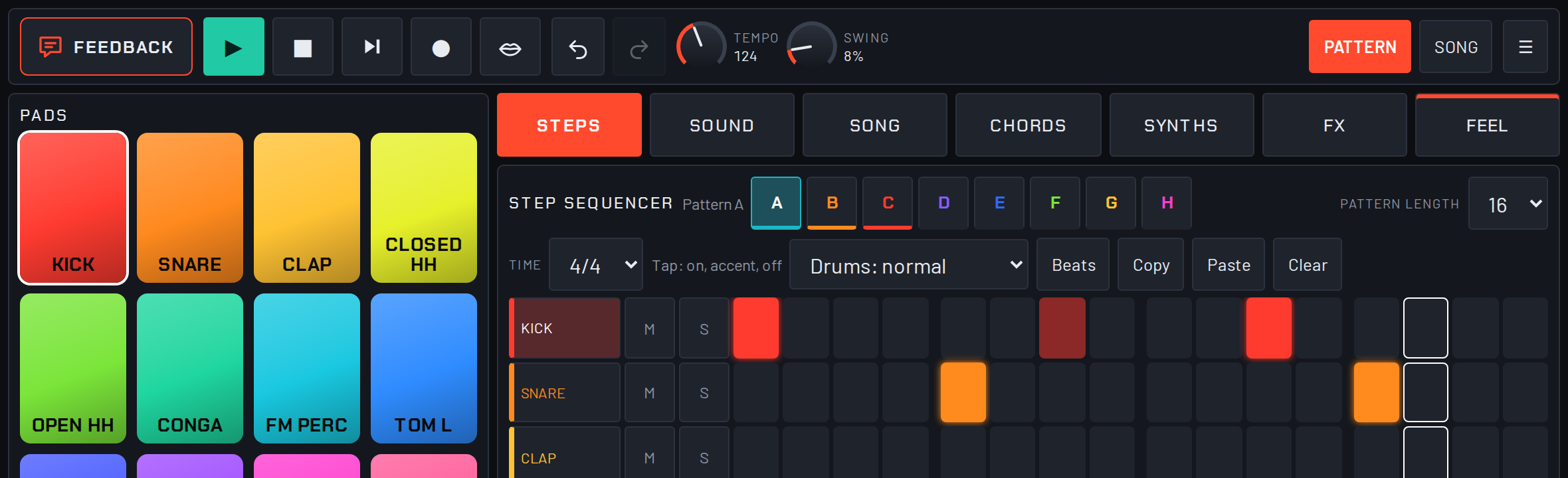Tap the orange Snare pad

190,208
